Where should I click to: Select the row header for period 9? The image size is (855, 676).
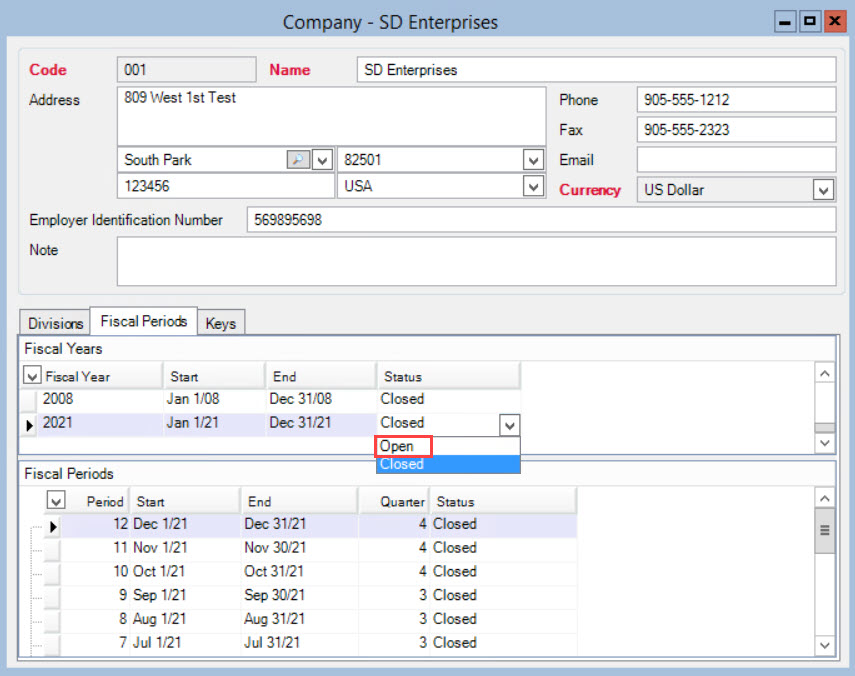tap(52, 597)
